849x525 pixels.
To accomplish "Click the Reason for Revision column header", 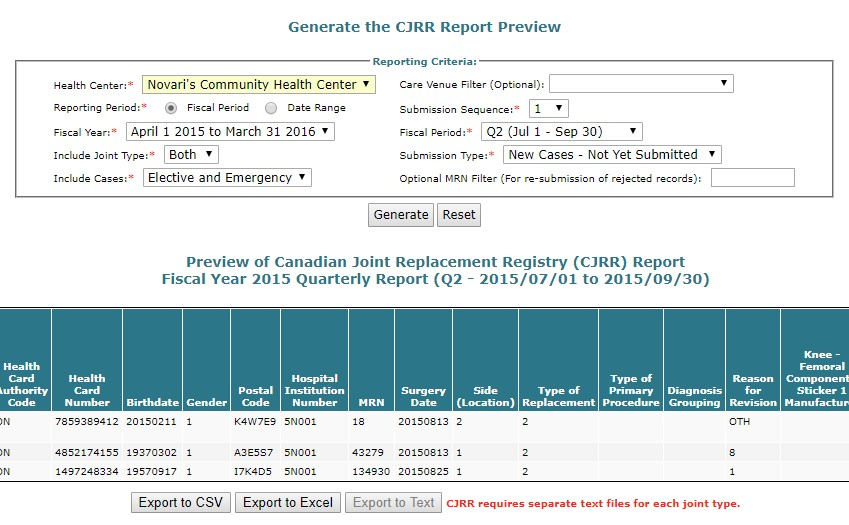I will [x=753, y=360].
